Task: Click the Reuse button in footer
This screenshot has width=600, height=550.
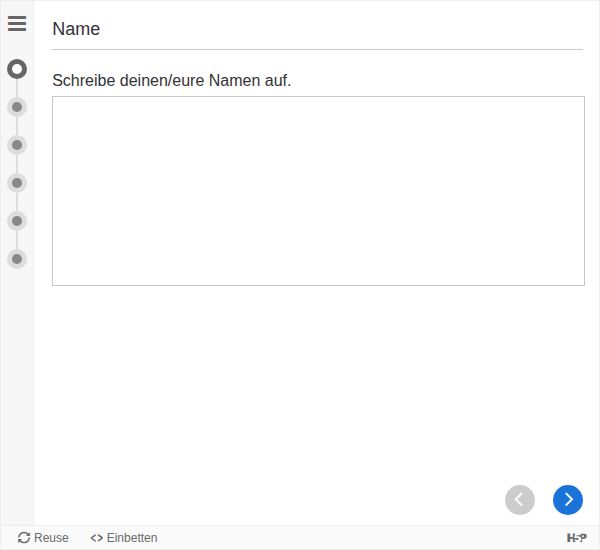Action: 43,538
